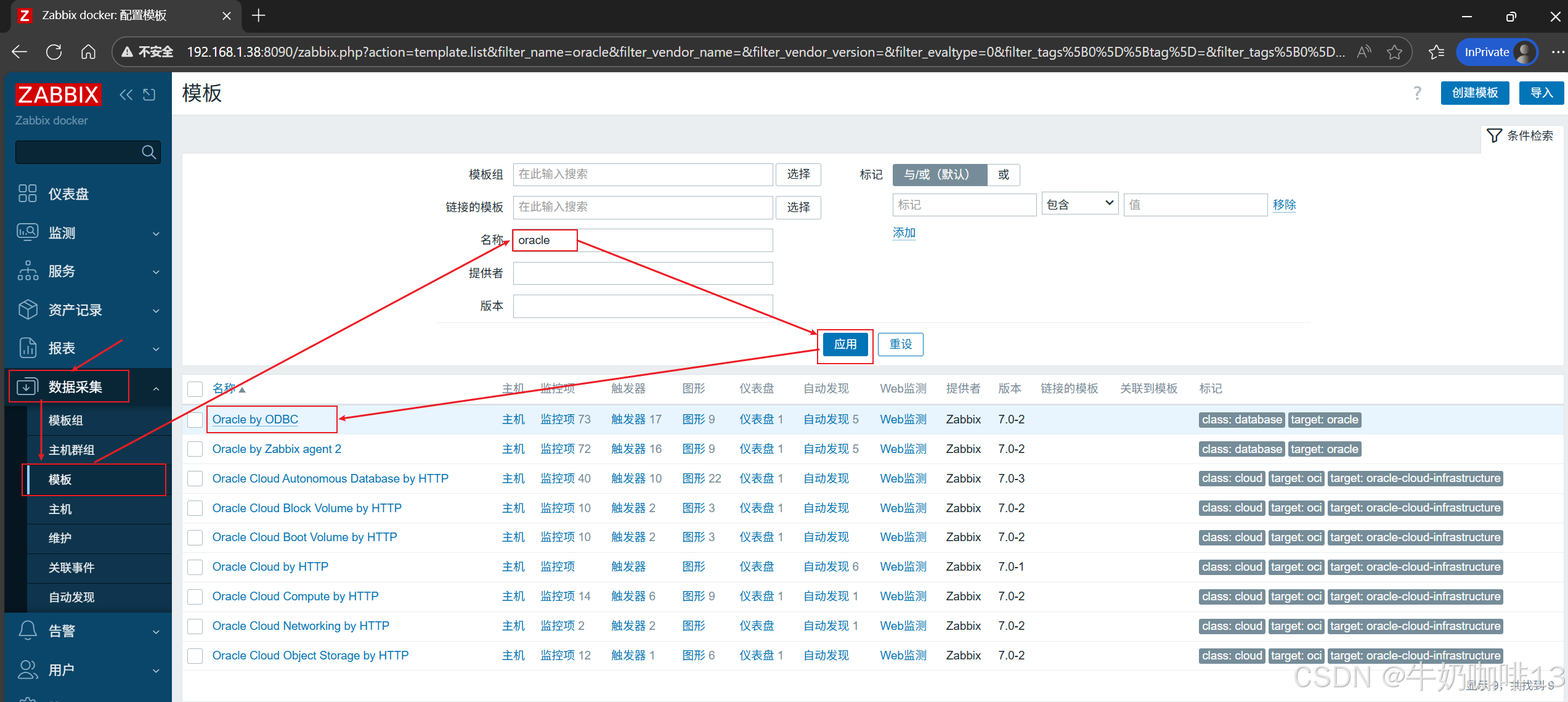Open the Oracle Cloud by HTTP template link

coord(270,566)
